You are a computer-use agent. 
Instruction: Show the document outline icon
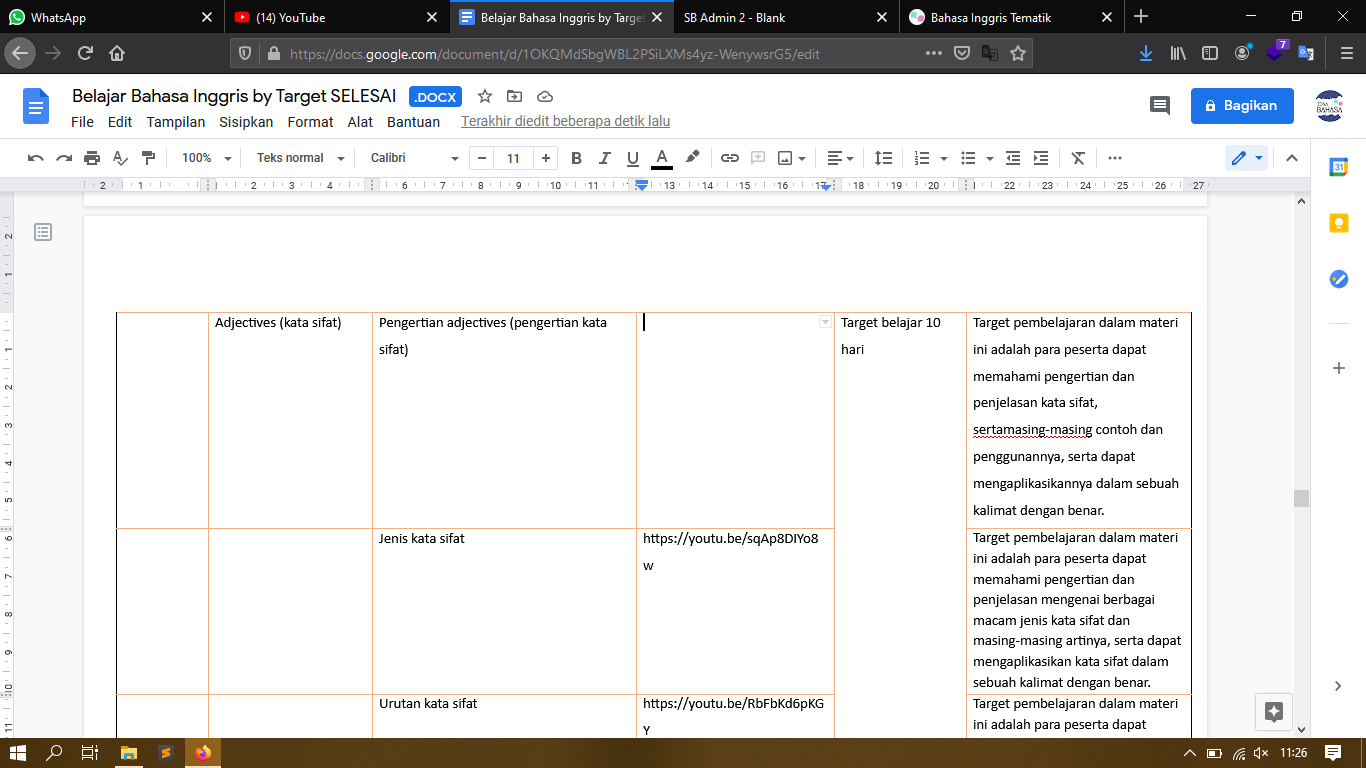click(43, 232)
